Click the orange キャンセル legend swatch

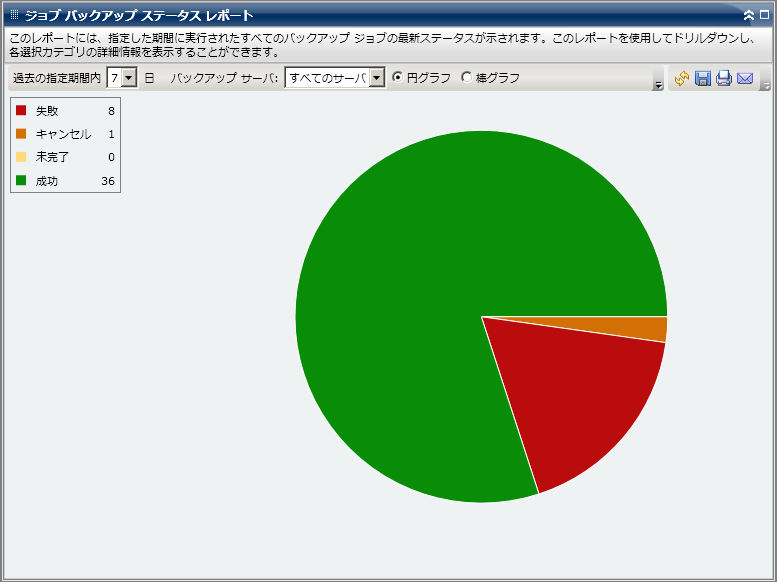coord(21,133)
